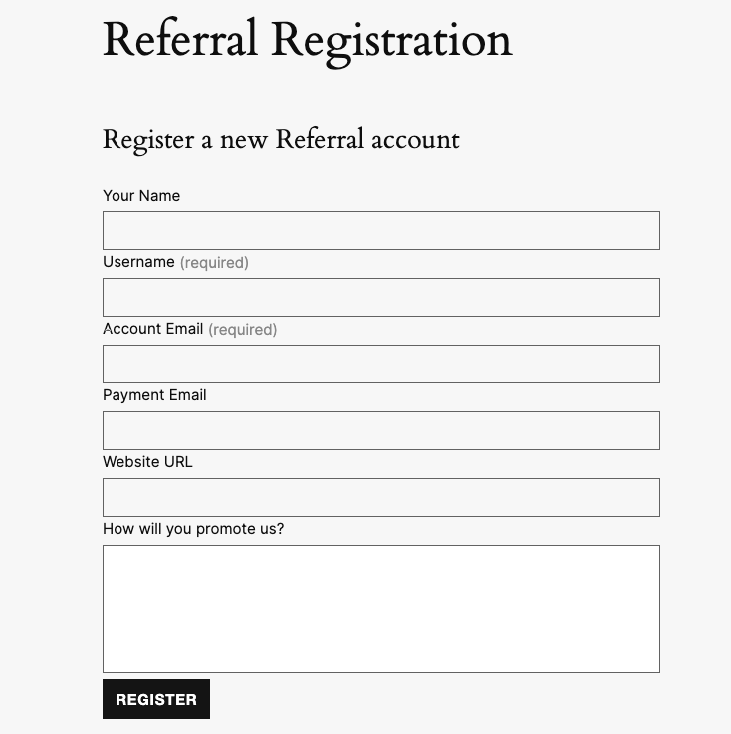Click "(required)" beside the Account Email label
Viewport: 731px width, 734px height.
[x=243, y=330]
